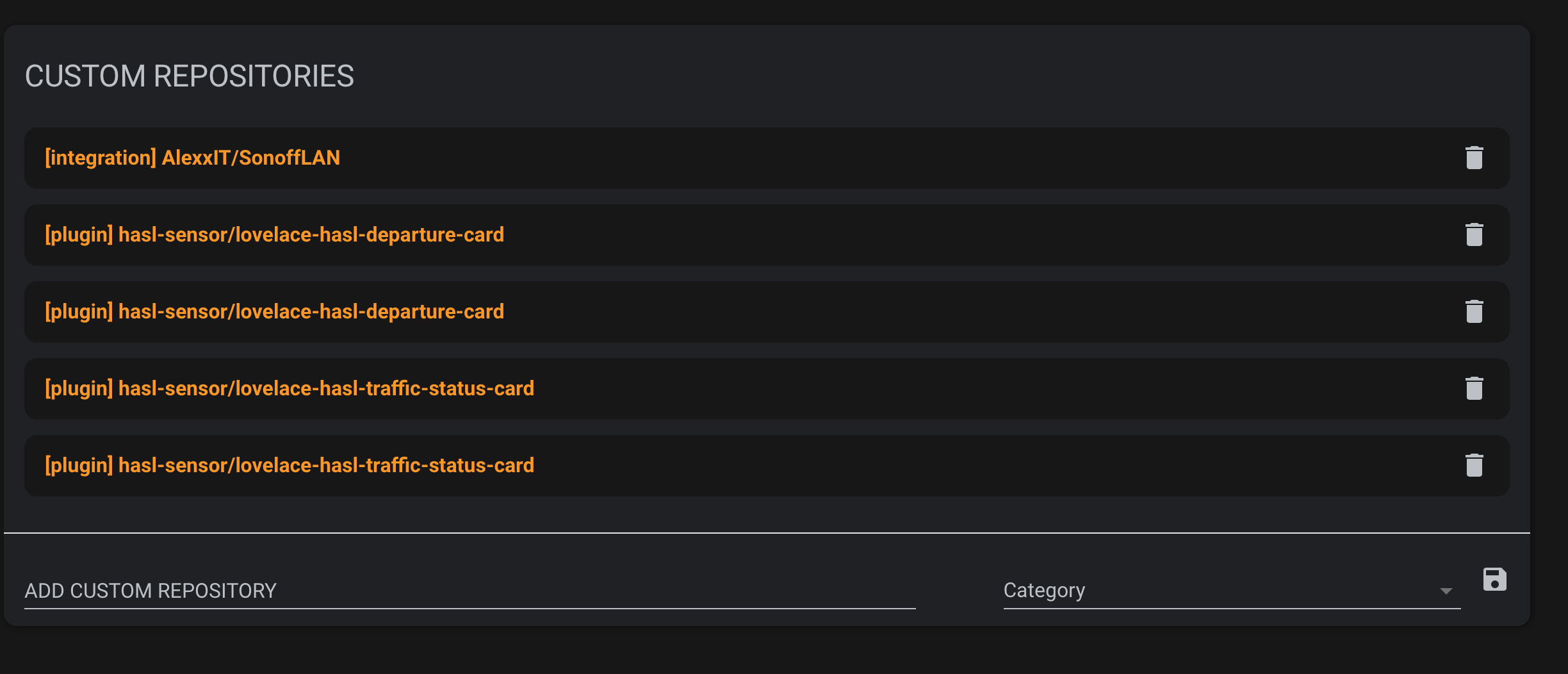Click the CUSTOM REPOSITORIES heading
Viewport: 1568px width, 674px height.
click(x=190, y=76)
